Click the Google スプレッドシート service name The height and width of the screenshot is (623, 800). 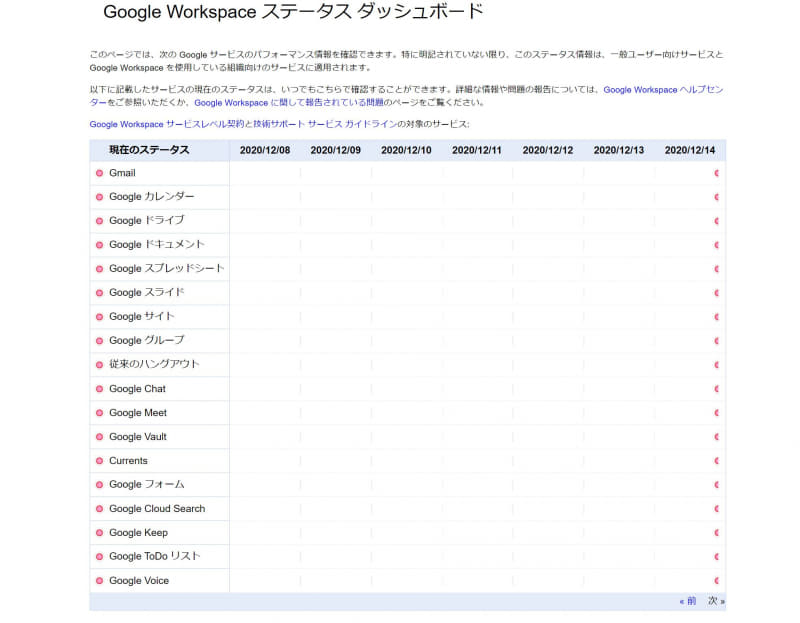[x=167, y=268]
